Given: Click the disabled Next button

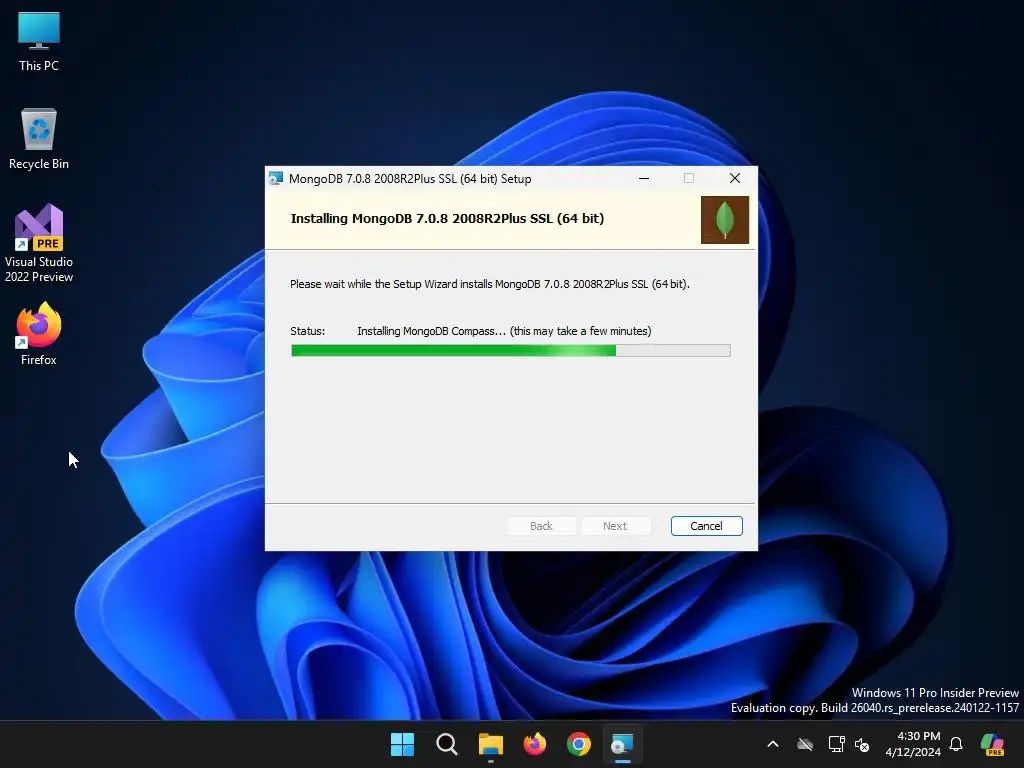Looking at the screenshot, I should tap(615, 526).
